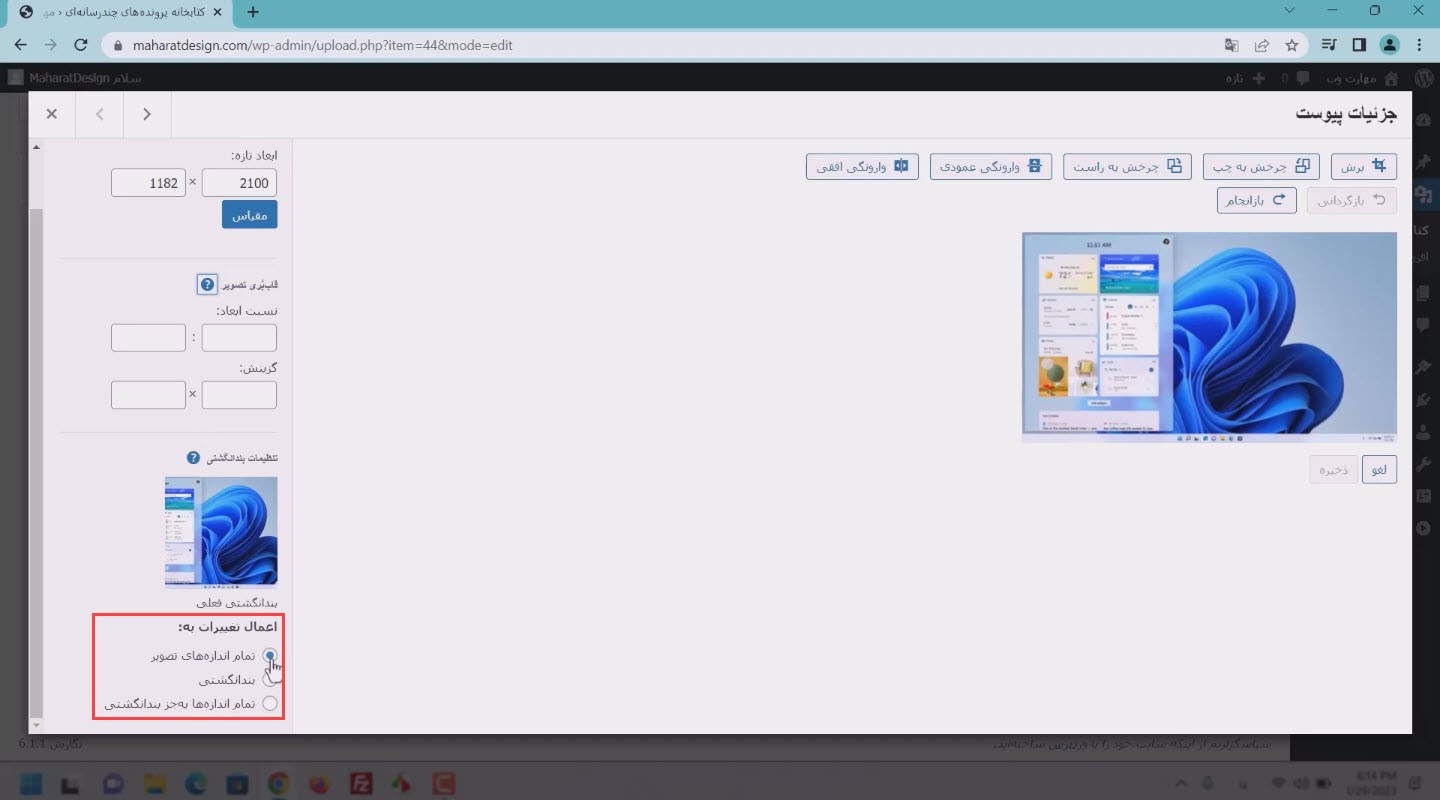The width and height of the screenshot is (1440, 800).
Task: Click the first نسبت ابعاد ratio field
Action: pos(239,338)
